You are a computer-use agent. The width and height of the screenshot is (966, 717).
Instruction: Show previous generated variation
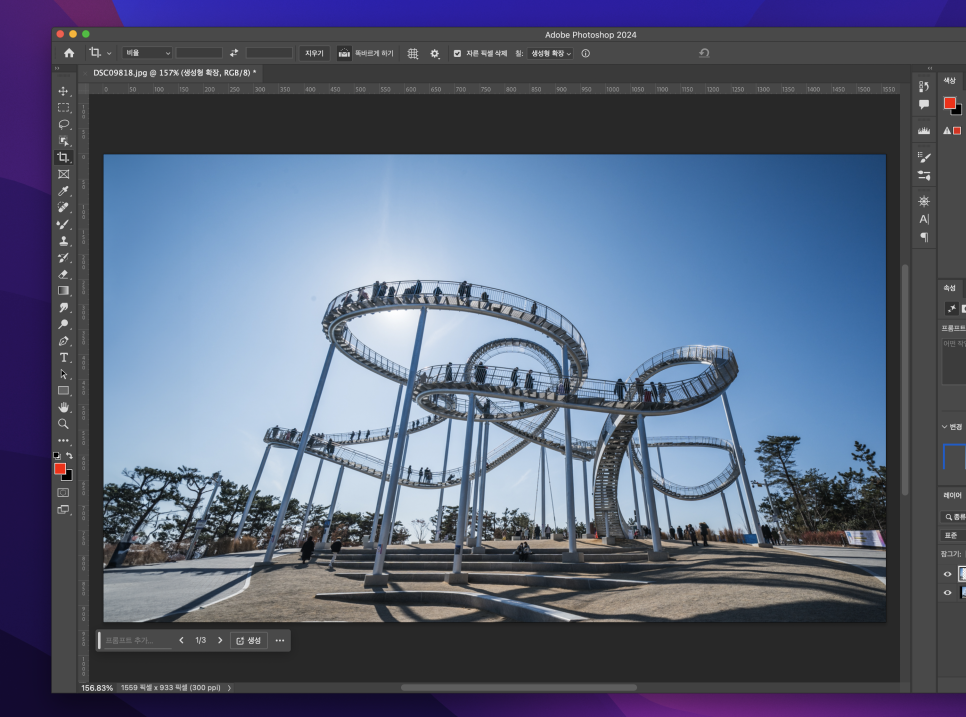[x=181, y=641]
